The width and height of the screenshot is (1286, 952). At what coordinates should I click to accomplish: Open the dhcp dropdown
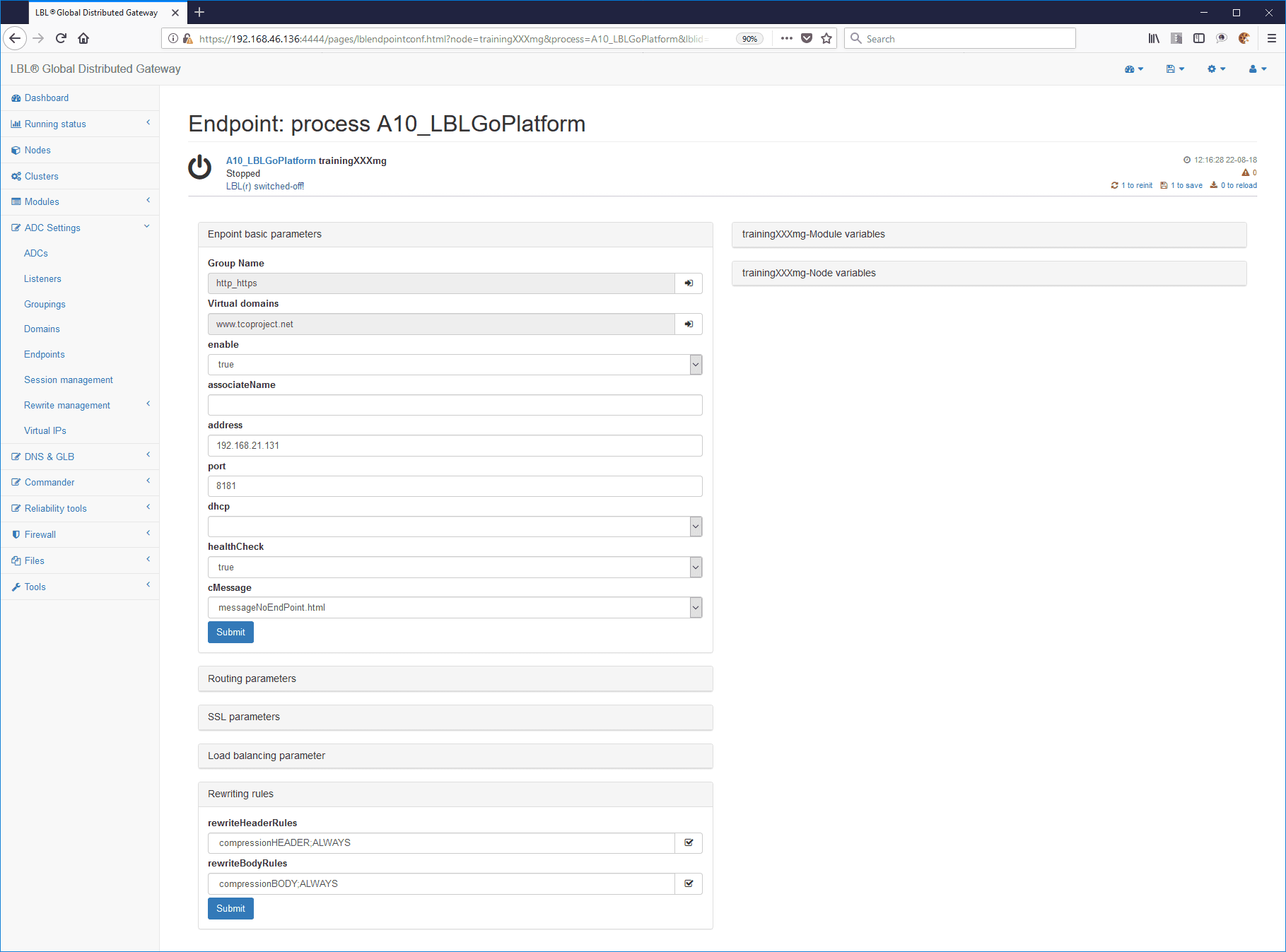[455, 527]
